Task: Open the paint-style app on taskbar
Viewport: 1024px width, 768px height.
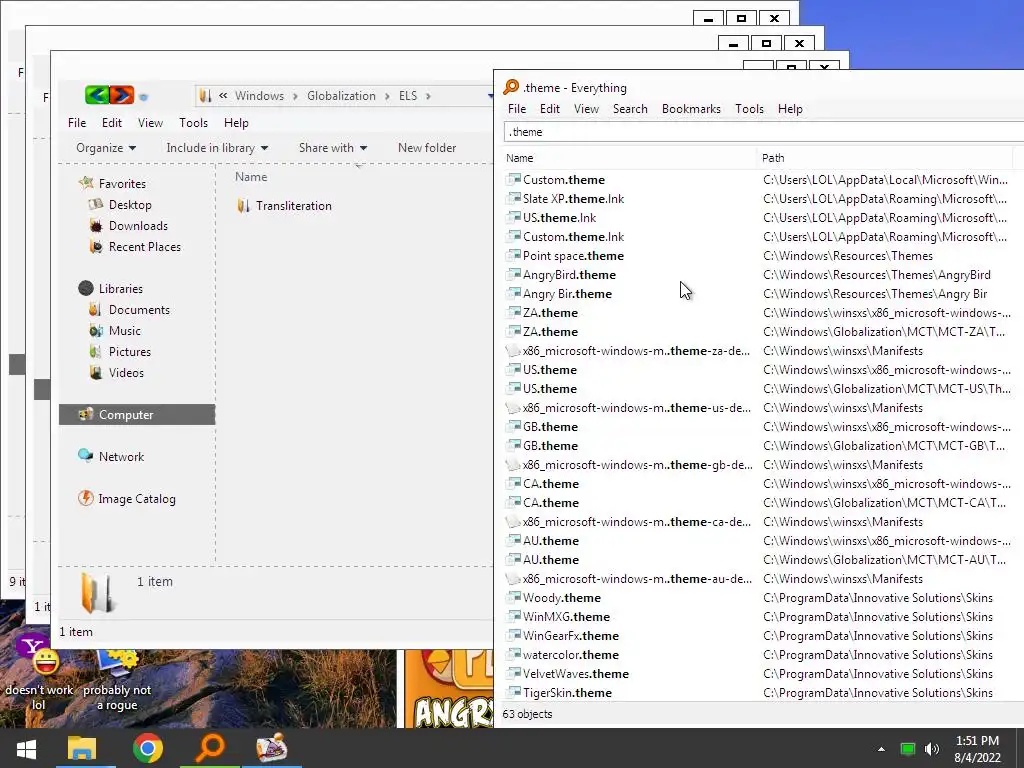Action: click(272, 748)
